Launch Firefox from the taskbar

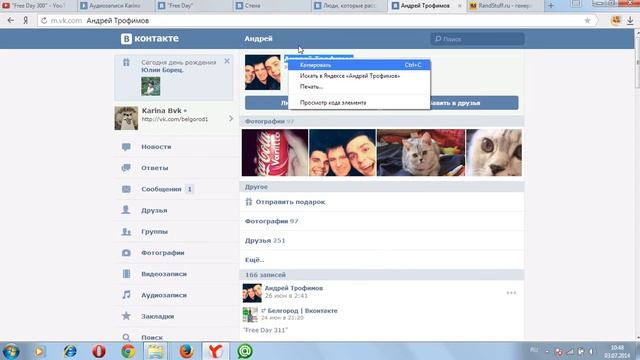tap(186, 351)
